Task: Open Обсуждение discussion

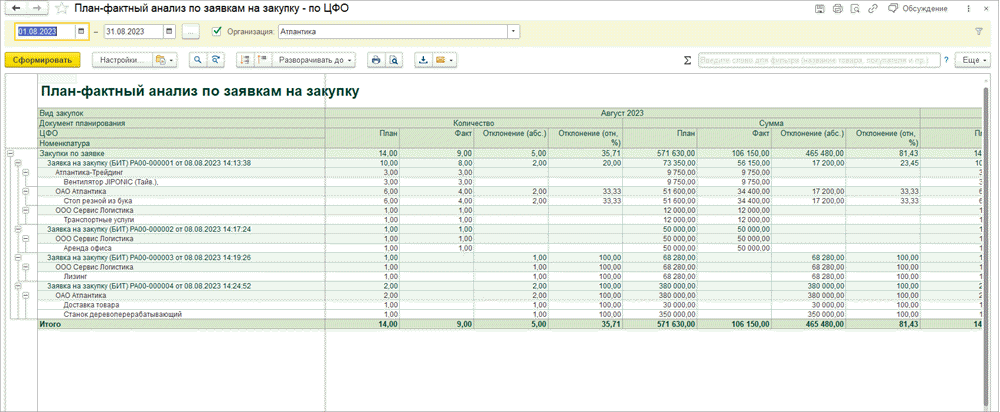Action: coord(917,8)
